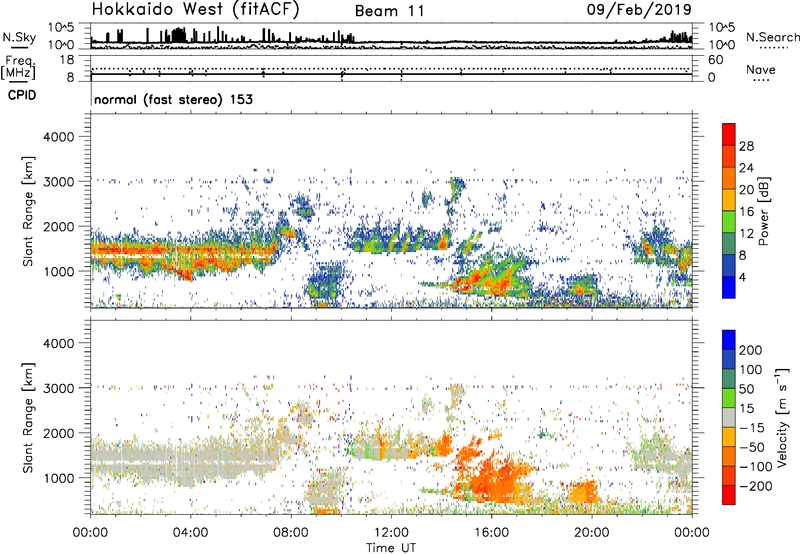Click the "Nave" legend label

click(760, 69)
